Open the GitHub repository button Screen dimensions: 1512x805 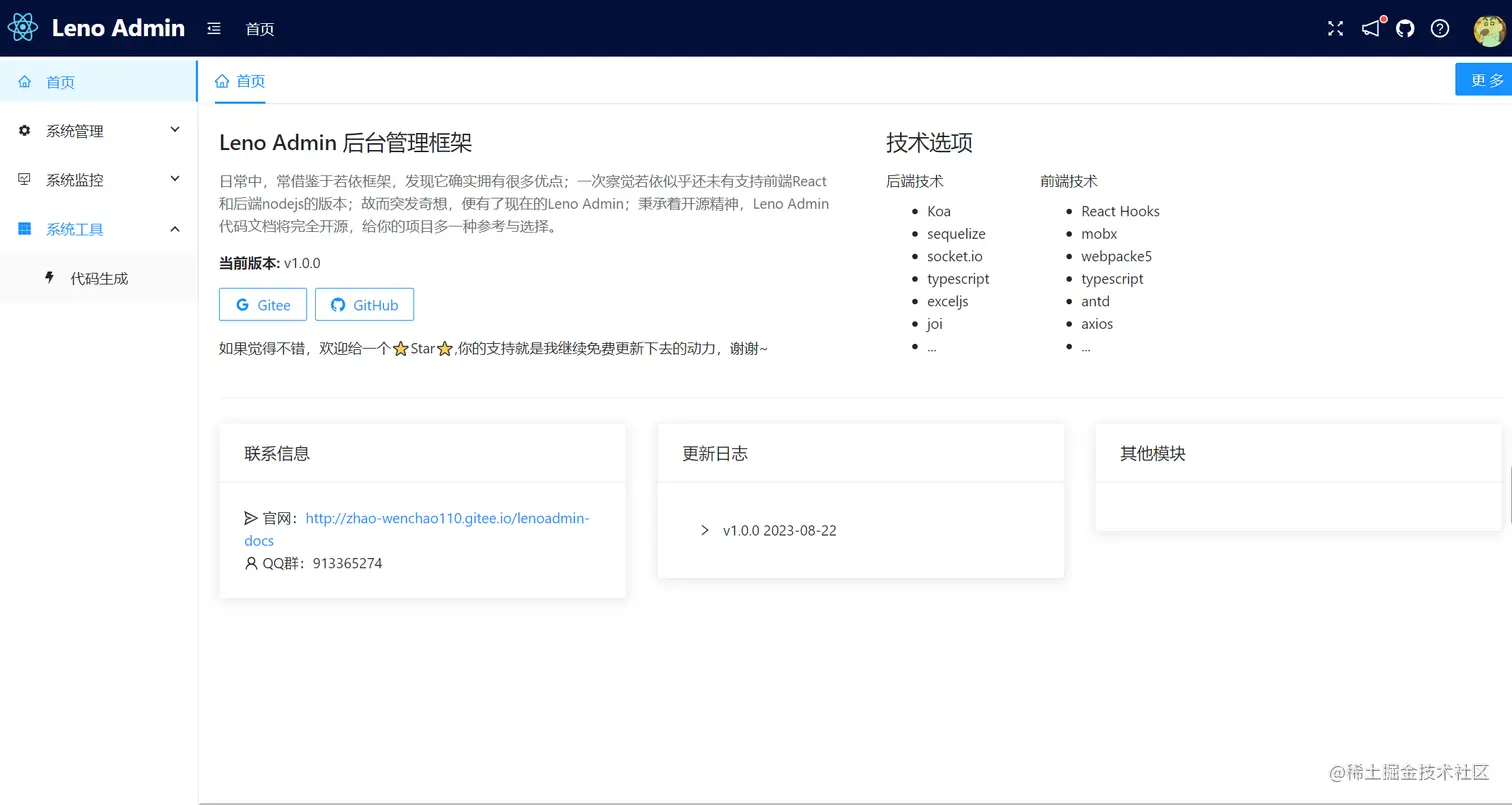click(364, 305)
